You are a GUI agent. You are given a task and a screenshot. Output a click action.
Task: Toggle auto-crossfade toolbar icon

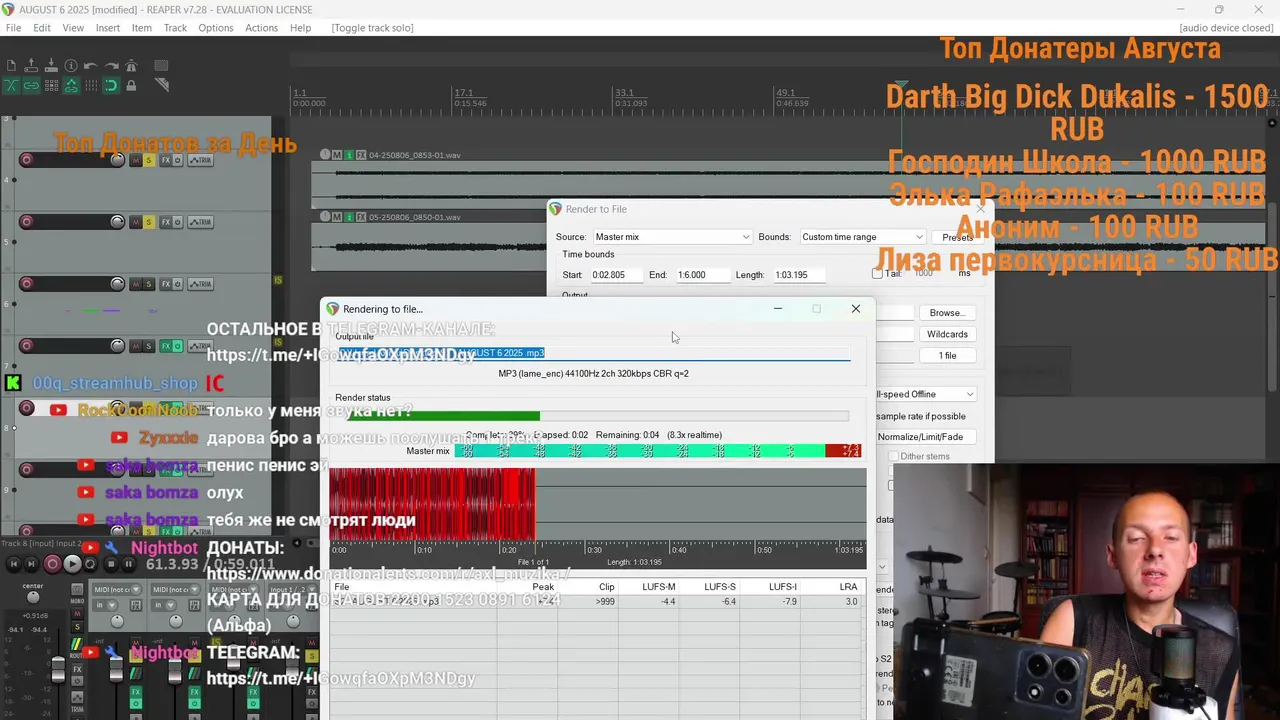[11, 86]
